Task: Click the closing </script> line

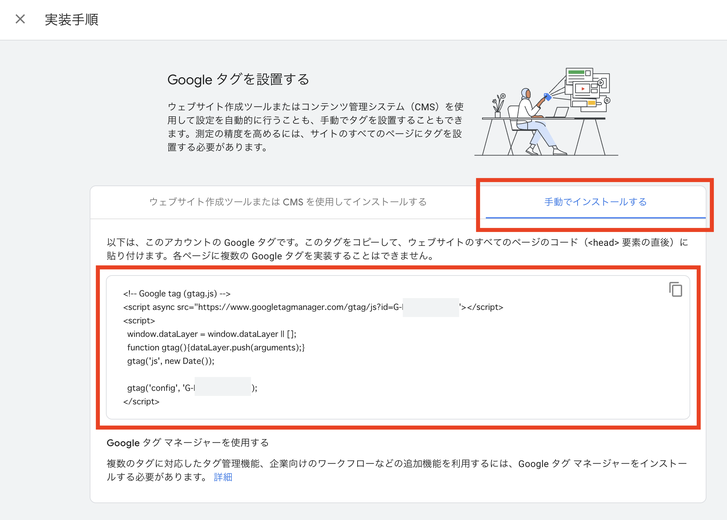Action: 141,401
